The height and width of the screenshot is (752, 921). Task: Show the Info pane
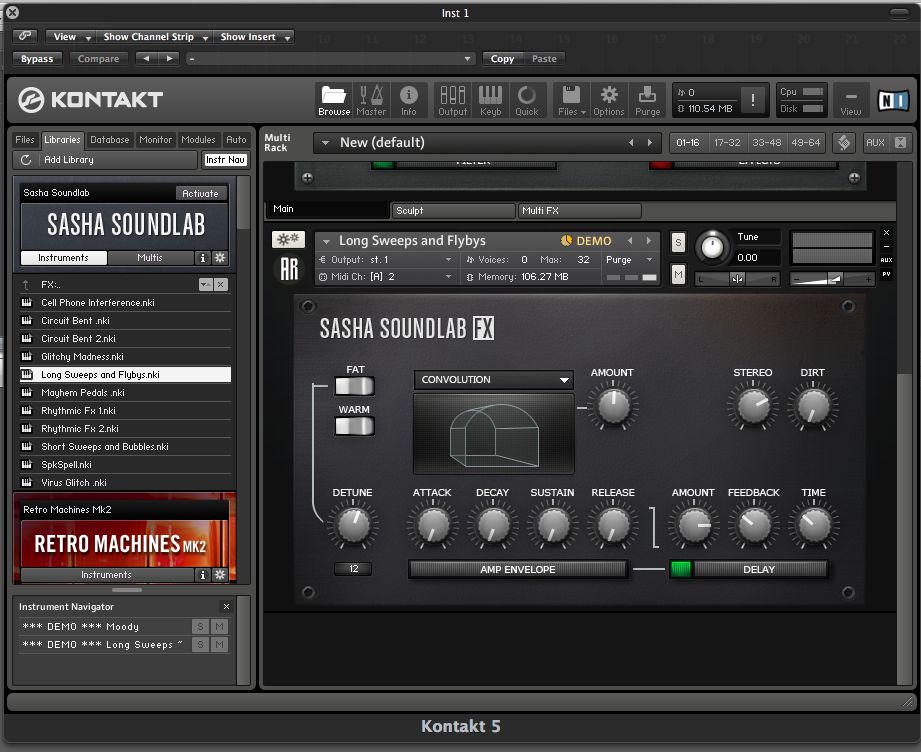(409, 100)
